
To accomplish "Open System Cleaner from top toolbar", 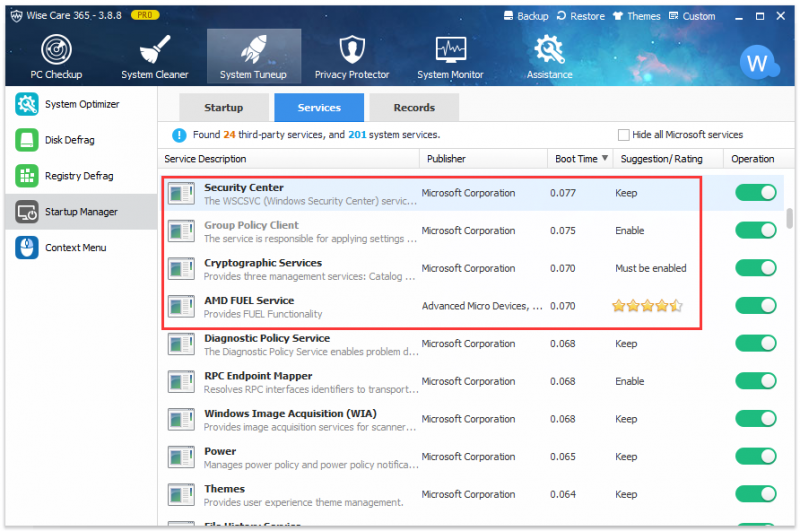I will [x=155, y=57].
